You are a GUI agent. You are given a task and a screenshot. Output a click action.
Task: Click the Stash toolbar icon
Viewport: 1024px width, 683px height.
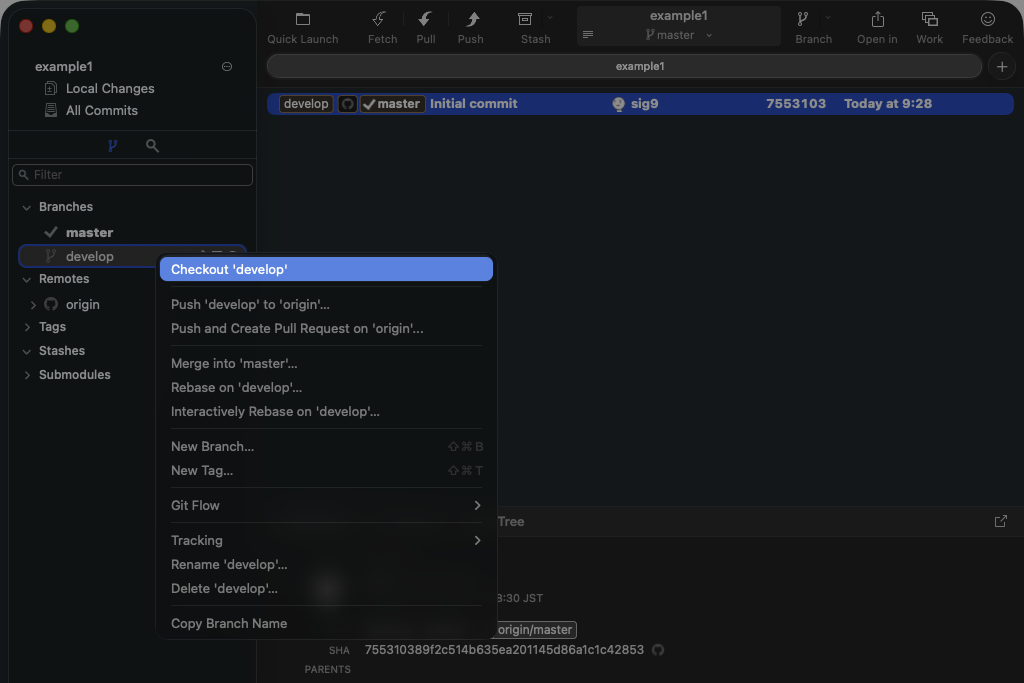[525, 20]
